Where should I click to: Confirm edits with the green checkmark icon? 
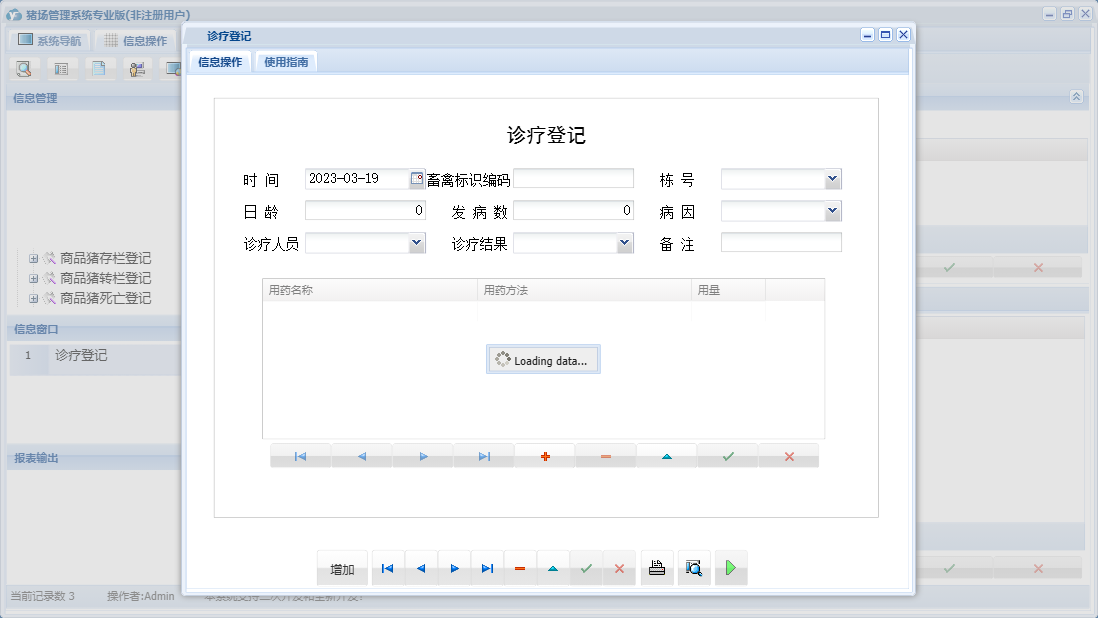click(x=726, y=455)
